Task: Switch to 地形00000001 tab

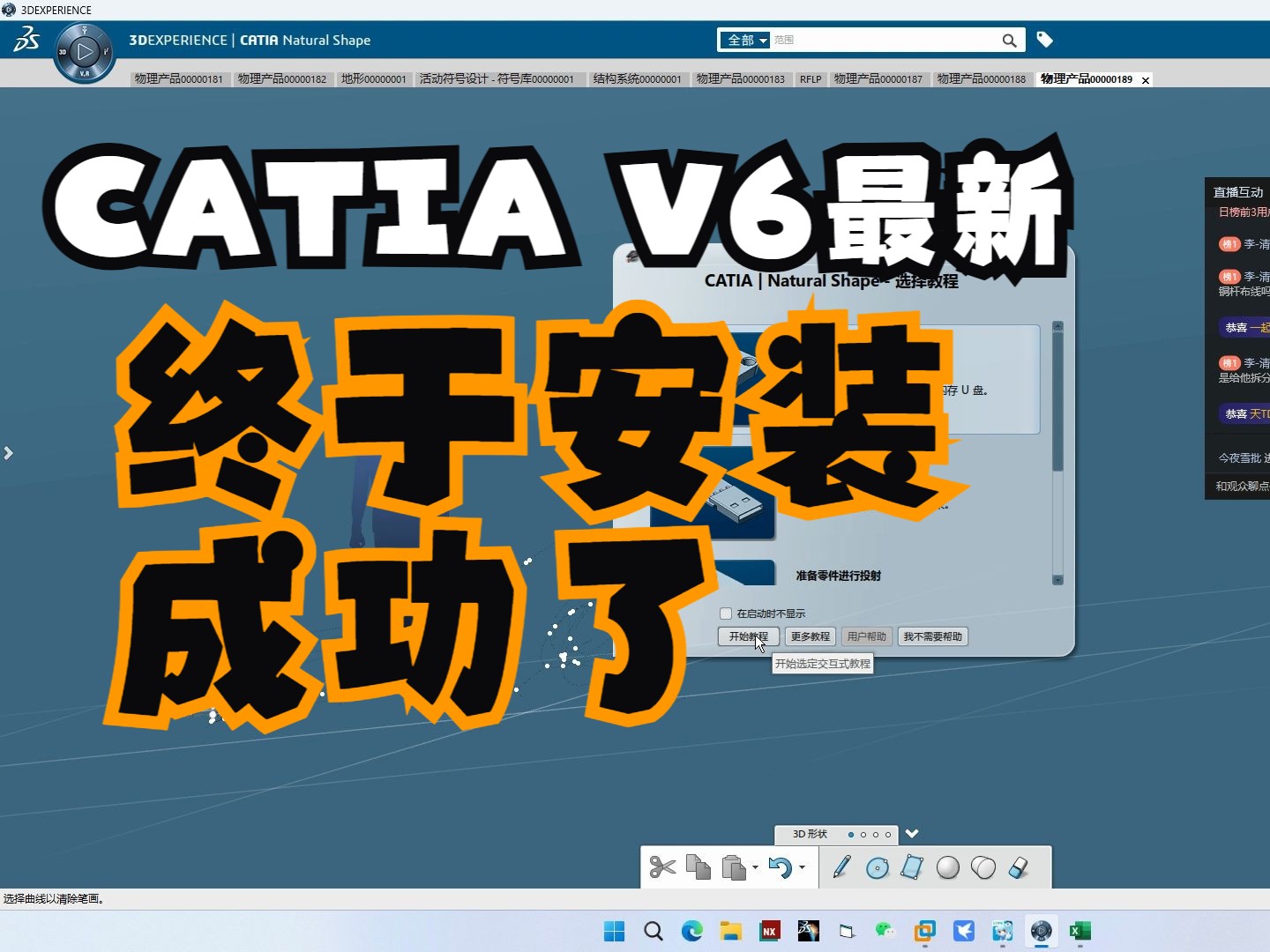Action: pyautogui.click(x=374, y=79)
